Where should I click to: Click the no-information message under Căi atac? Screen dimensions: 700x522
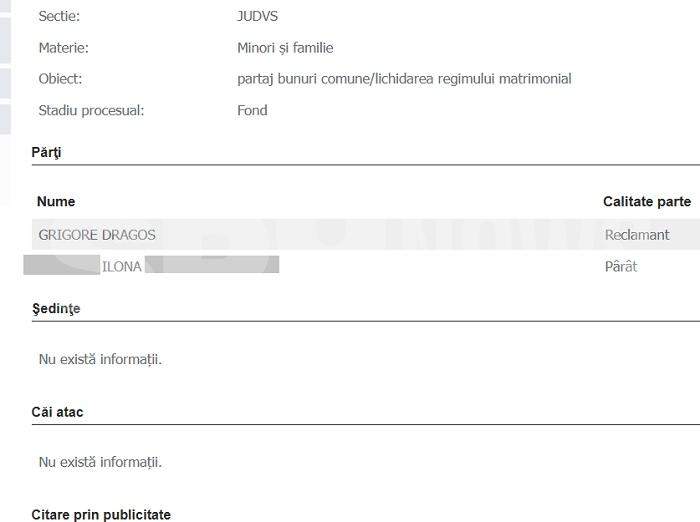pyautogui.click(x=100, y=462)
